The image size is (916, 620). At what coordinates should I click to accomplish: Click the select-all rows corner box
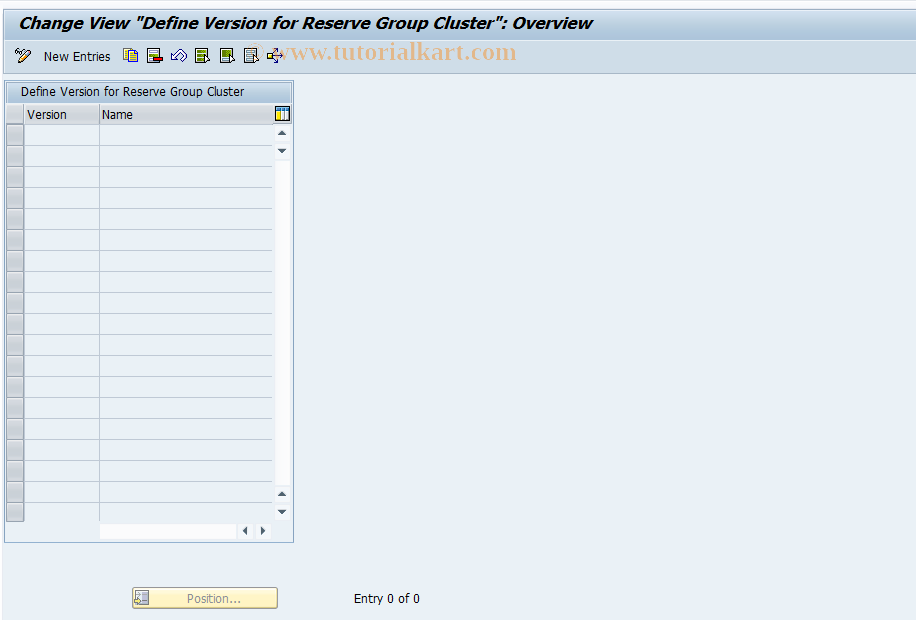tap(15, 115)
